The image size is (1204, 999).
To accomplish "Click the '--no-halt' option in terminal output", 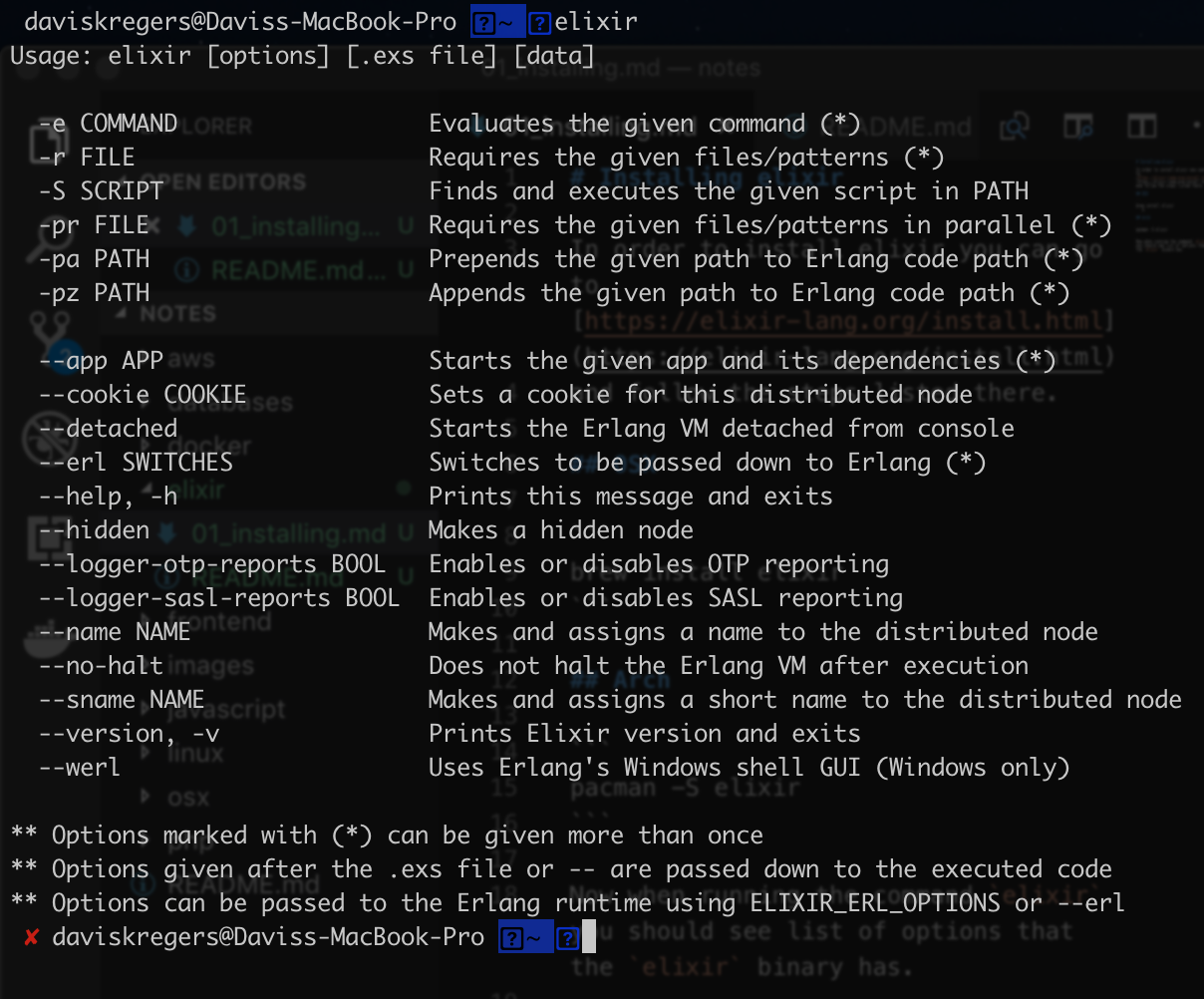I will pos(101,666).
